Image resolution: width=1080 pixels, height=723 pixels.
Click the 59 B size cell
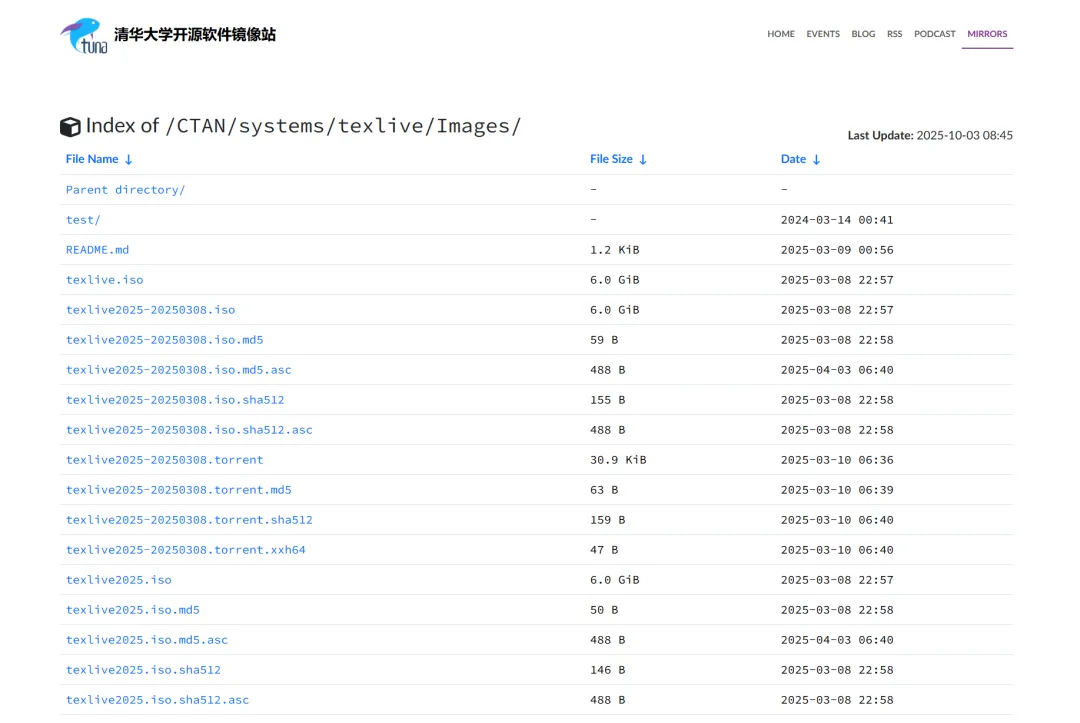coord(604,339)
